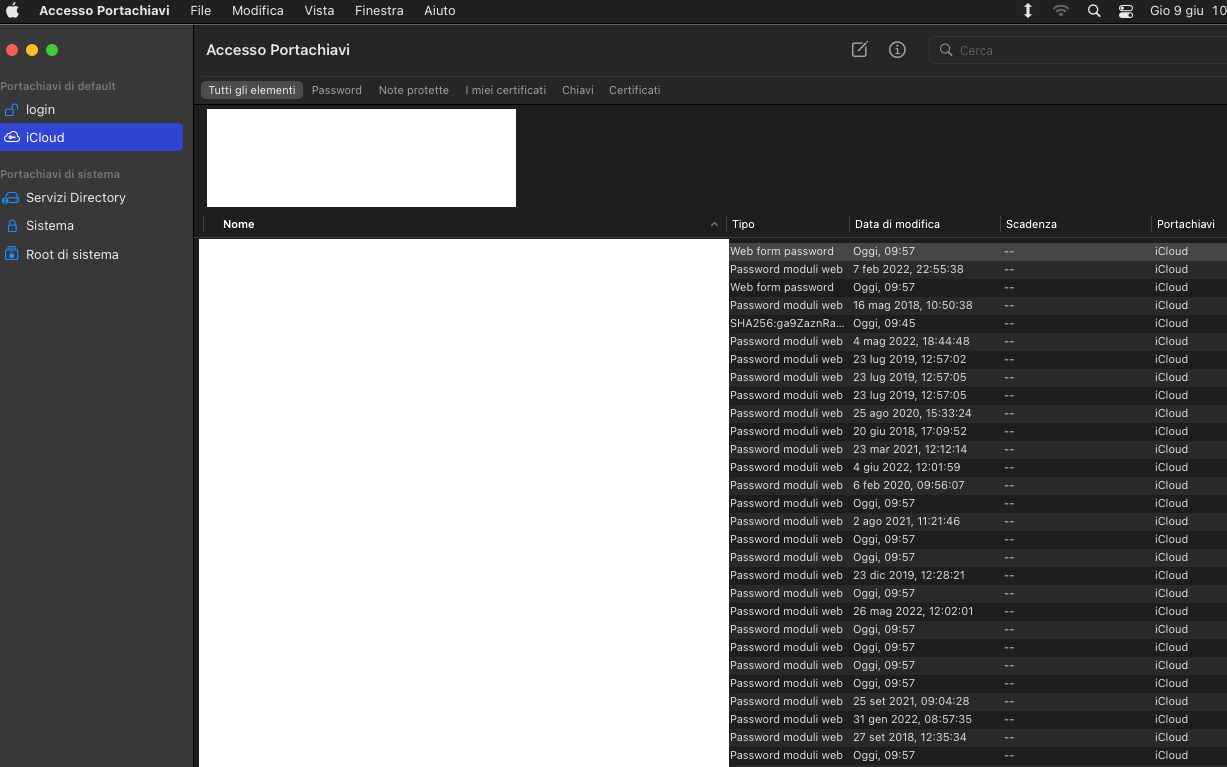Click the magnifier icon in search field
1227x767 pixels.
point(946,50)
